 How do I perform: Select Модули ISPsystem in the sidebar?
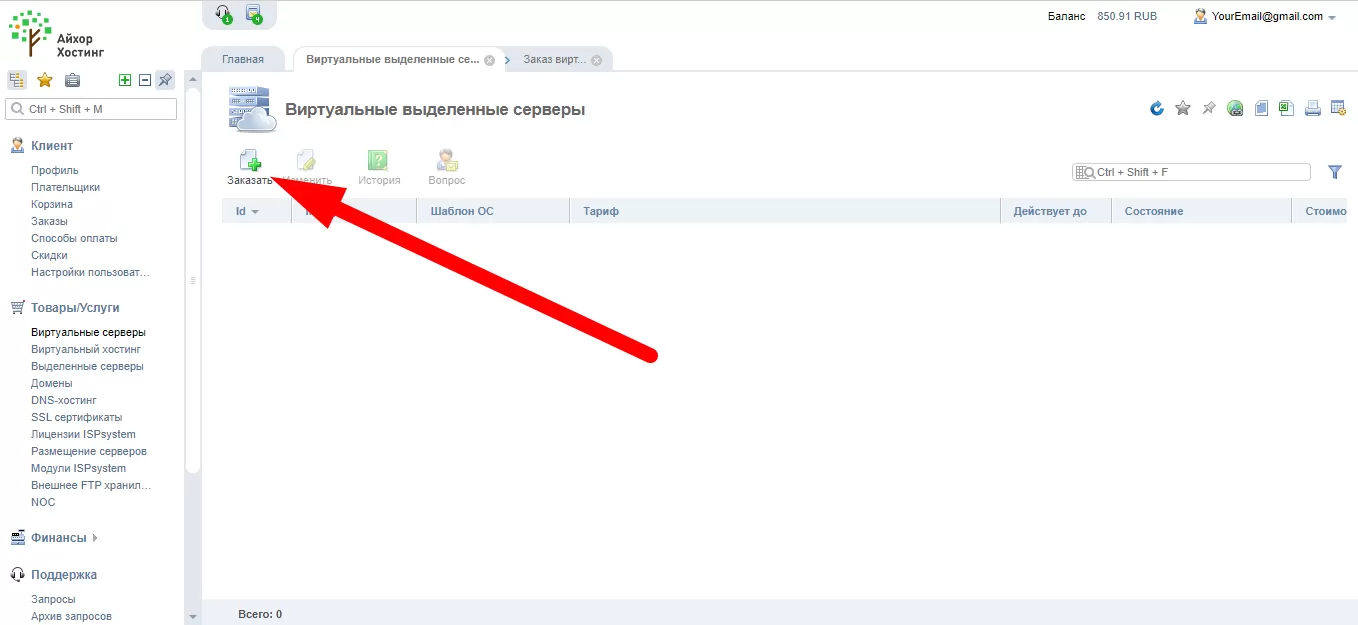[x=78, y=468]
